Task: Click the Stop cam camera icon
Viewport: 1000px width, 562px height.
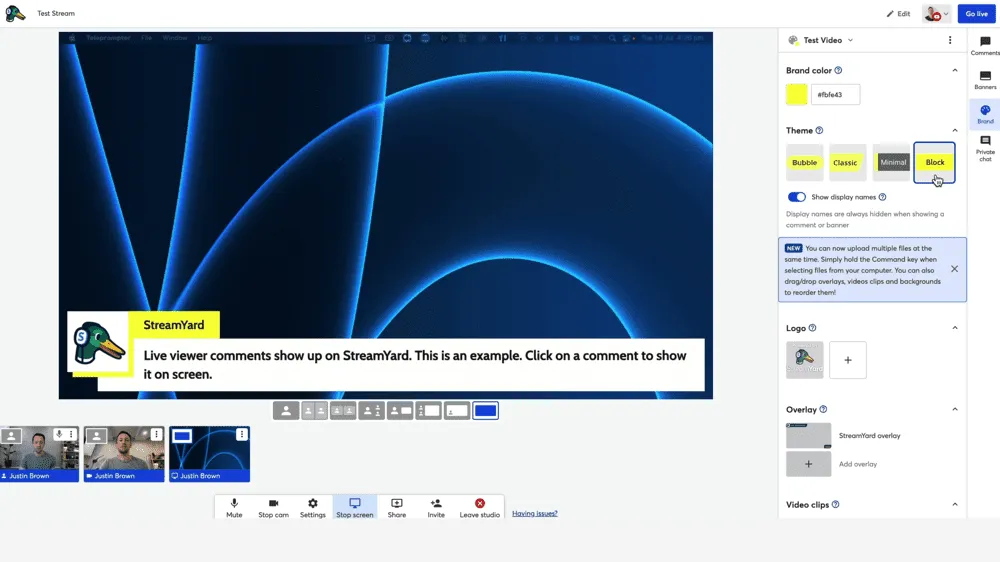Action: pos(273,507)
